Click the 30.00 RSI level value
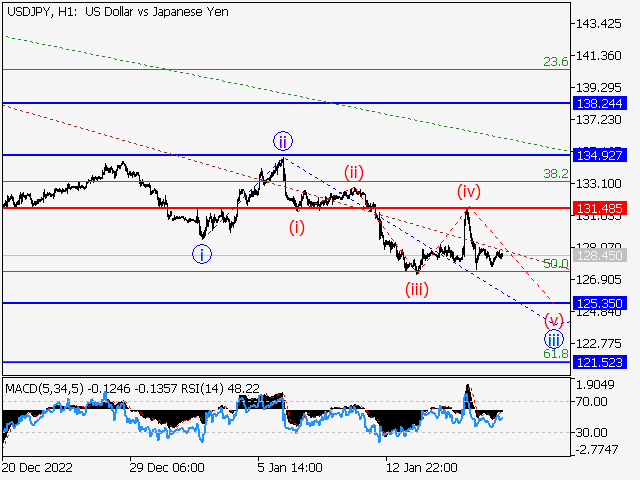The image size is (640, 480). [591, 432]
